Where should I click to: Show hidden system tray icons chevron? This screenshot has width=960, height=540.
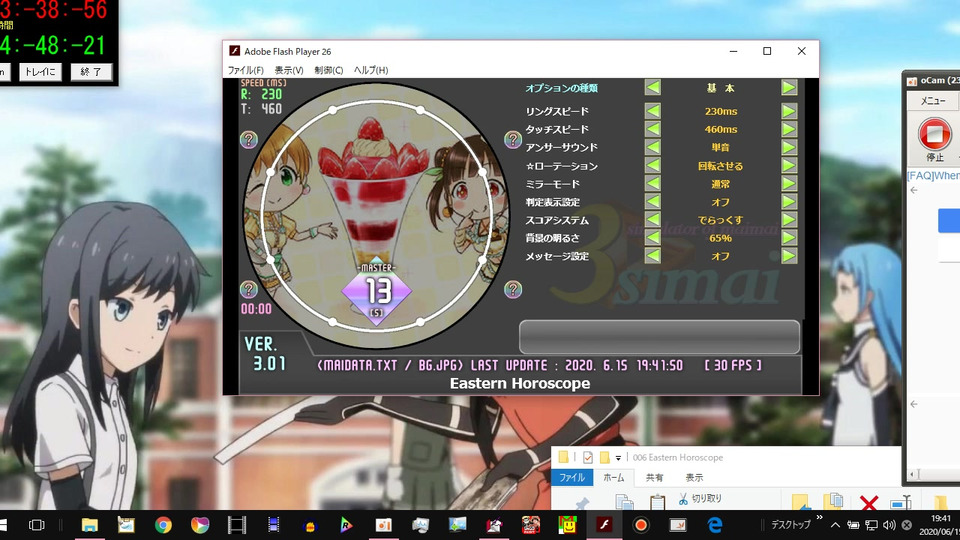[836, 525]
